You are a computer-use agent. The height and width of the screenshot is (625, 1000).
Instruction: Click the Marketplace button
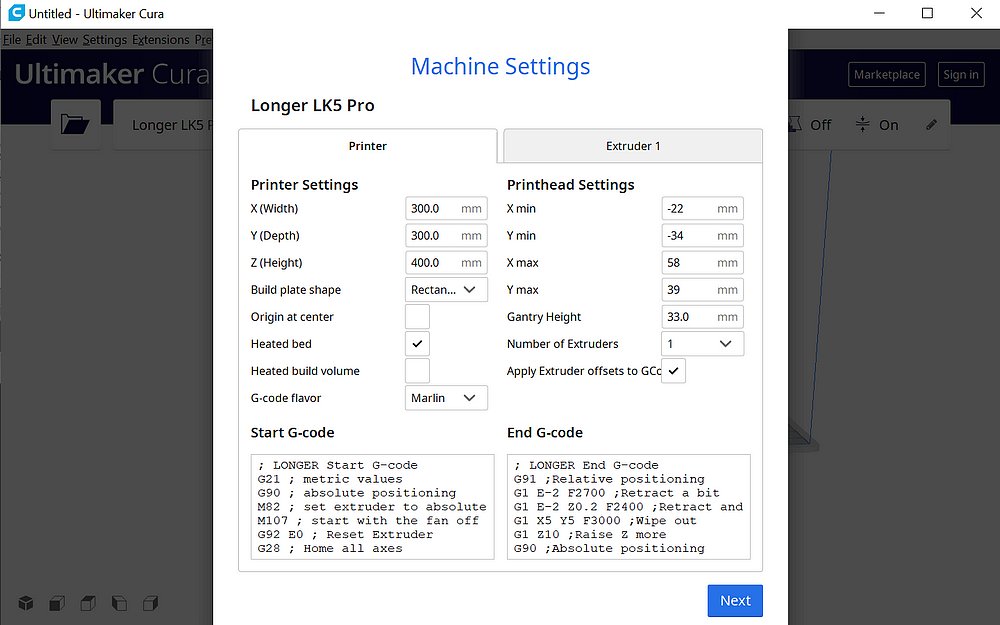click(886, 75)
